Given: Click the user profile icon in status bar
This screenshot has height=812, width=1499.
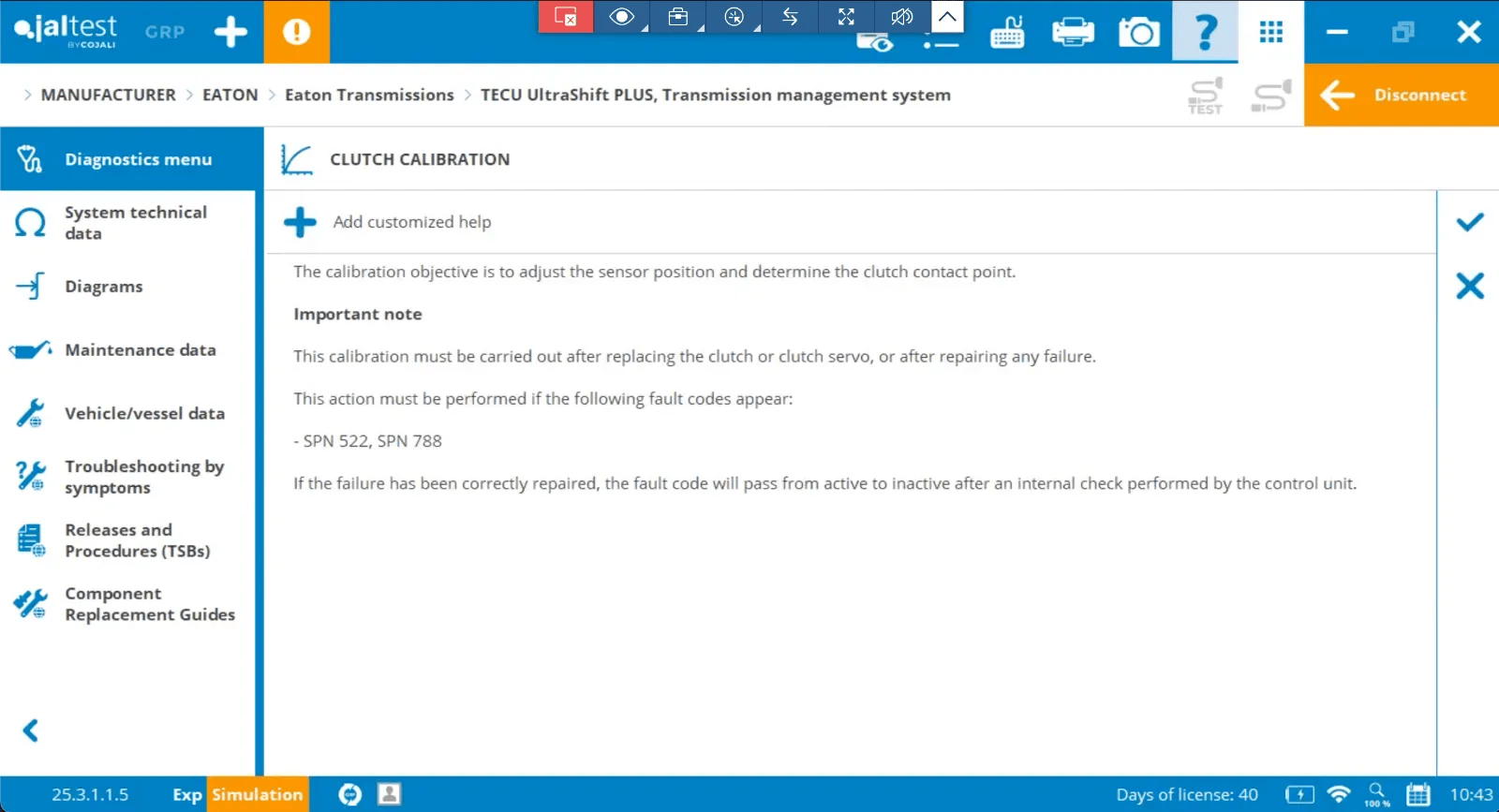Looking at the screenshot, I should point(389,794).
